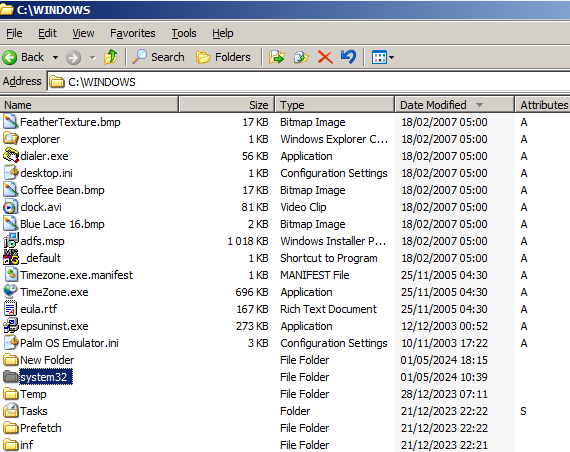This screenshot has width=570, height=452.
Task: Click the red Delete toolbar icon
Action: (325, 57)
